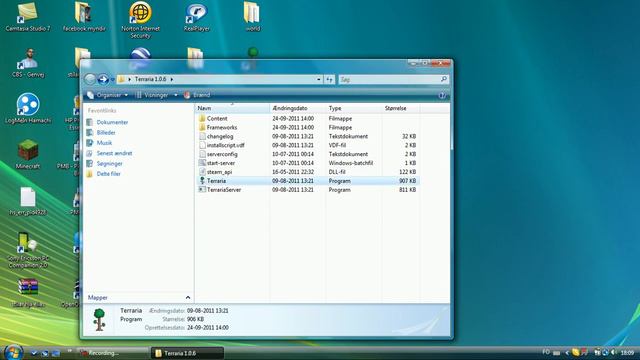Open the Organiser menu
This screenshot has height=360, width=640.
108,95
